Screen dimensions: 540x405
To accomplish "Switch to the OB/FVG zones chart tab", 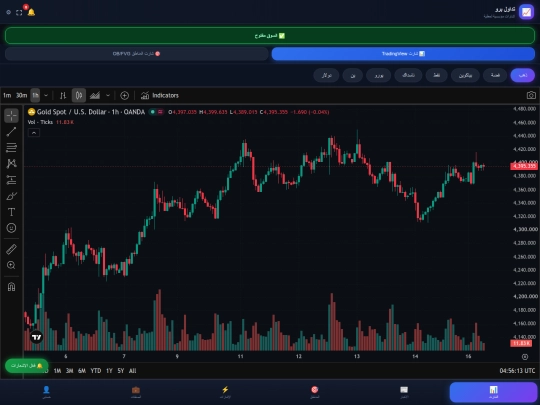I will pos(137,54).
